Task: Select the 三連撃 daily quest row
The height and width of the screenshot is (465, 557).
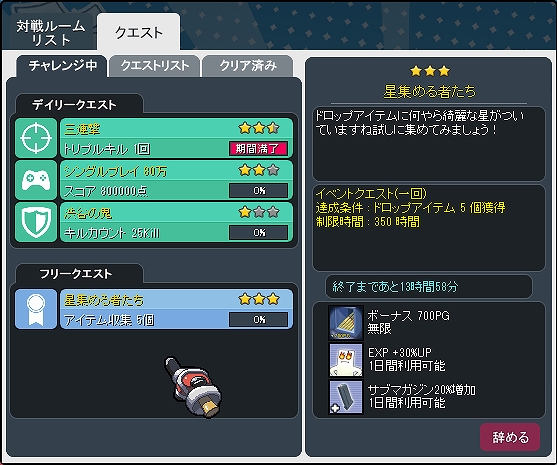Action: pyautogui.click(x=154, y=138)
